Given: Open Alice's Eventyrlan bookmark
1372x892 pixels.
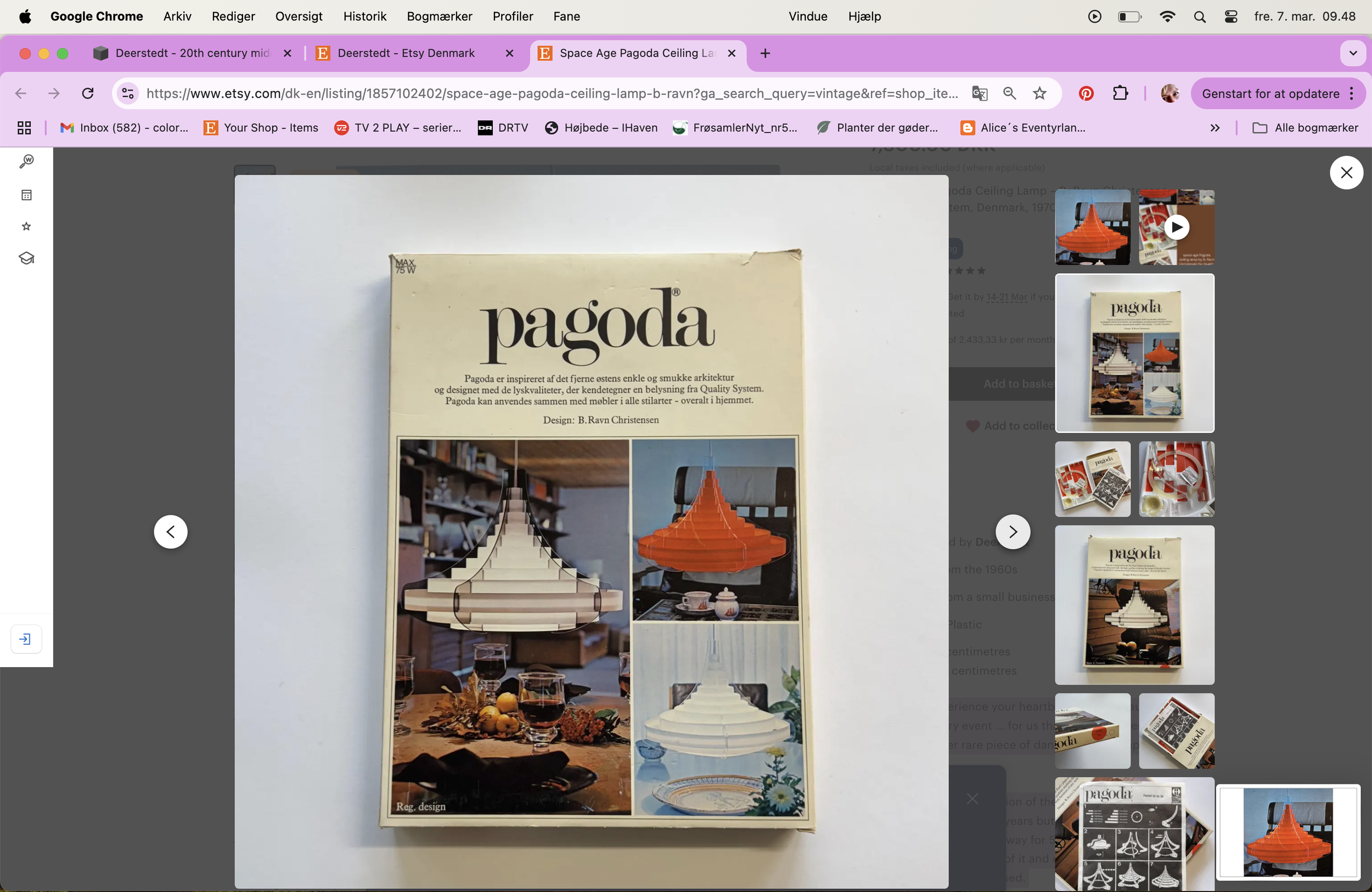Looking at the screenshot, I should pos(1022,127).
